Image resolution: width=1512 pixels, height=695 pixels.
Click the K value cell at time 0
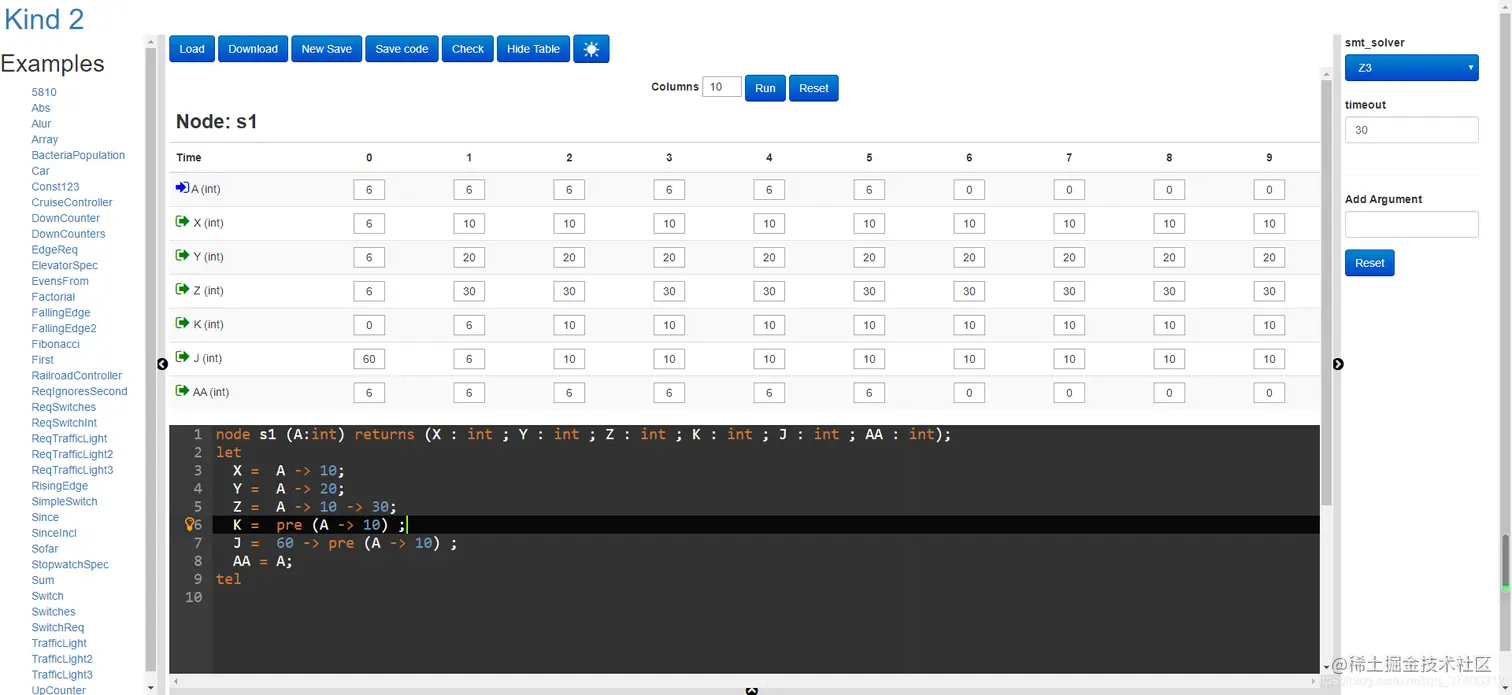[x=369, y=325]
